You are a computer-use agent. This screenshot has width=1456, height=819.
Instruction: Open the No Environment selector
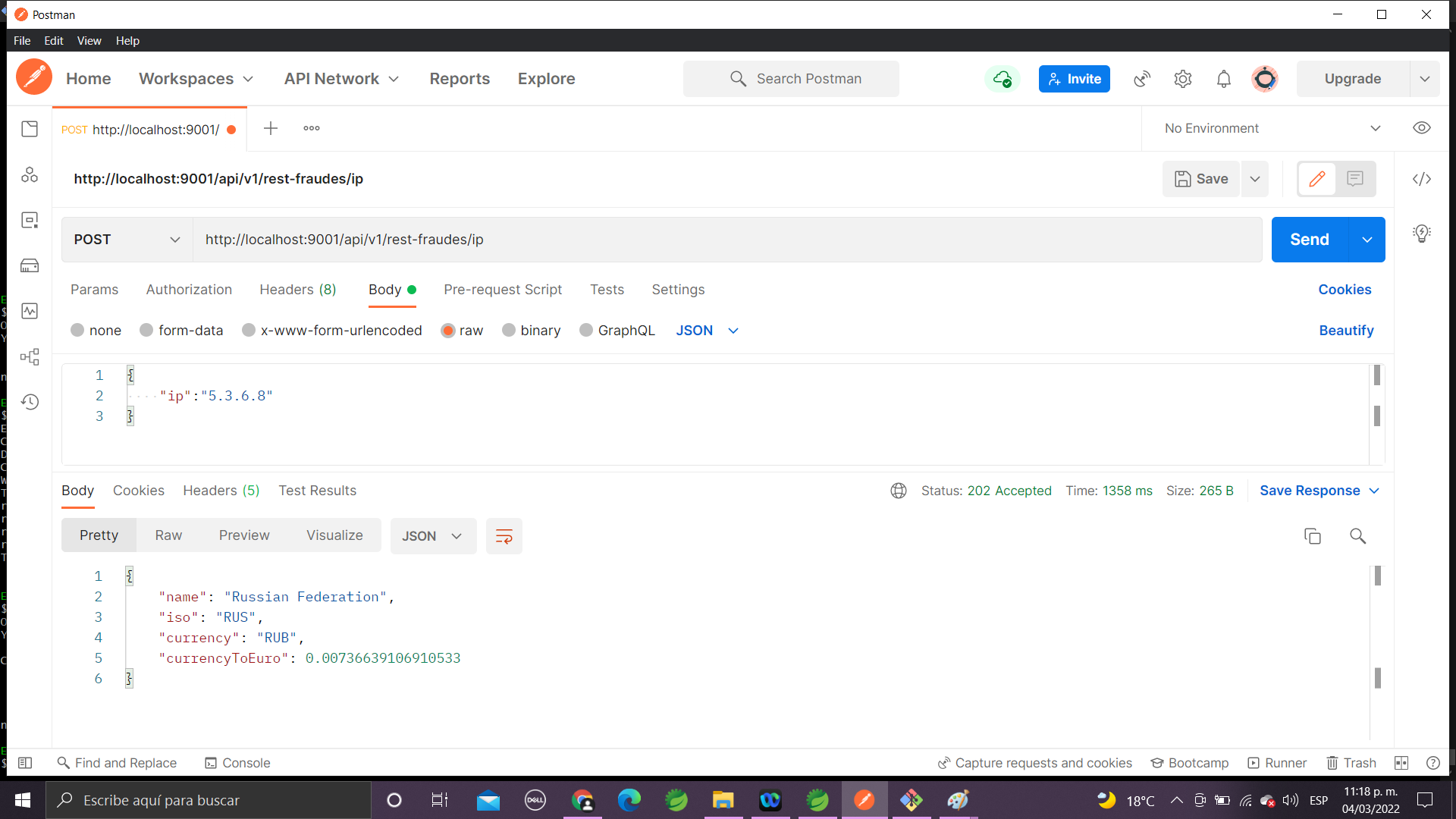point(1272,128)
